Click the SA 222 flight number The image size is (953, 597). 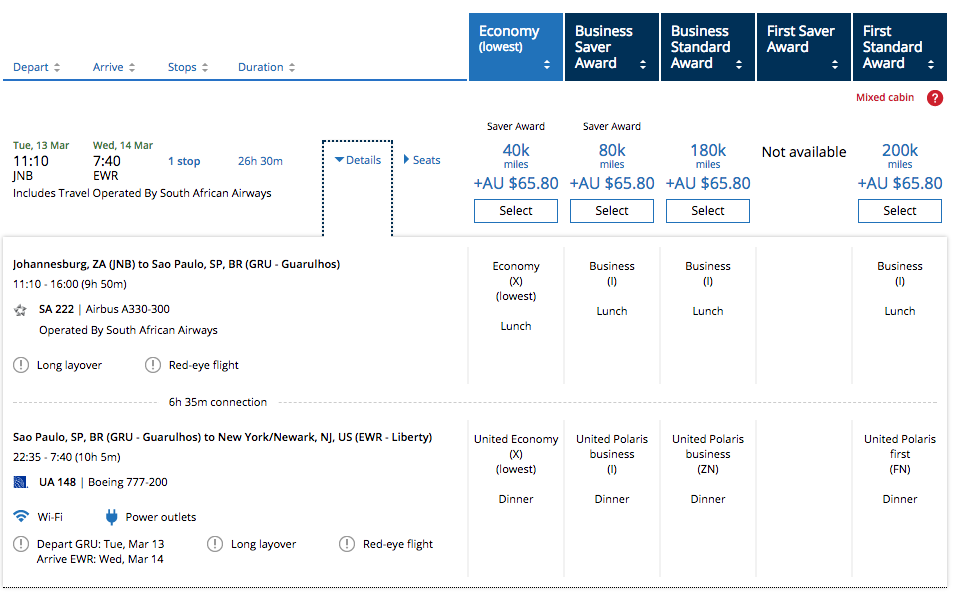click(x=56, y=309)
